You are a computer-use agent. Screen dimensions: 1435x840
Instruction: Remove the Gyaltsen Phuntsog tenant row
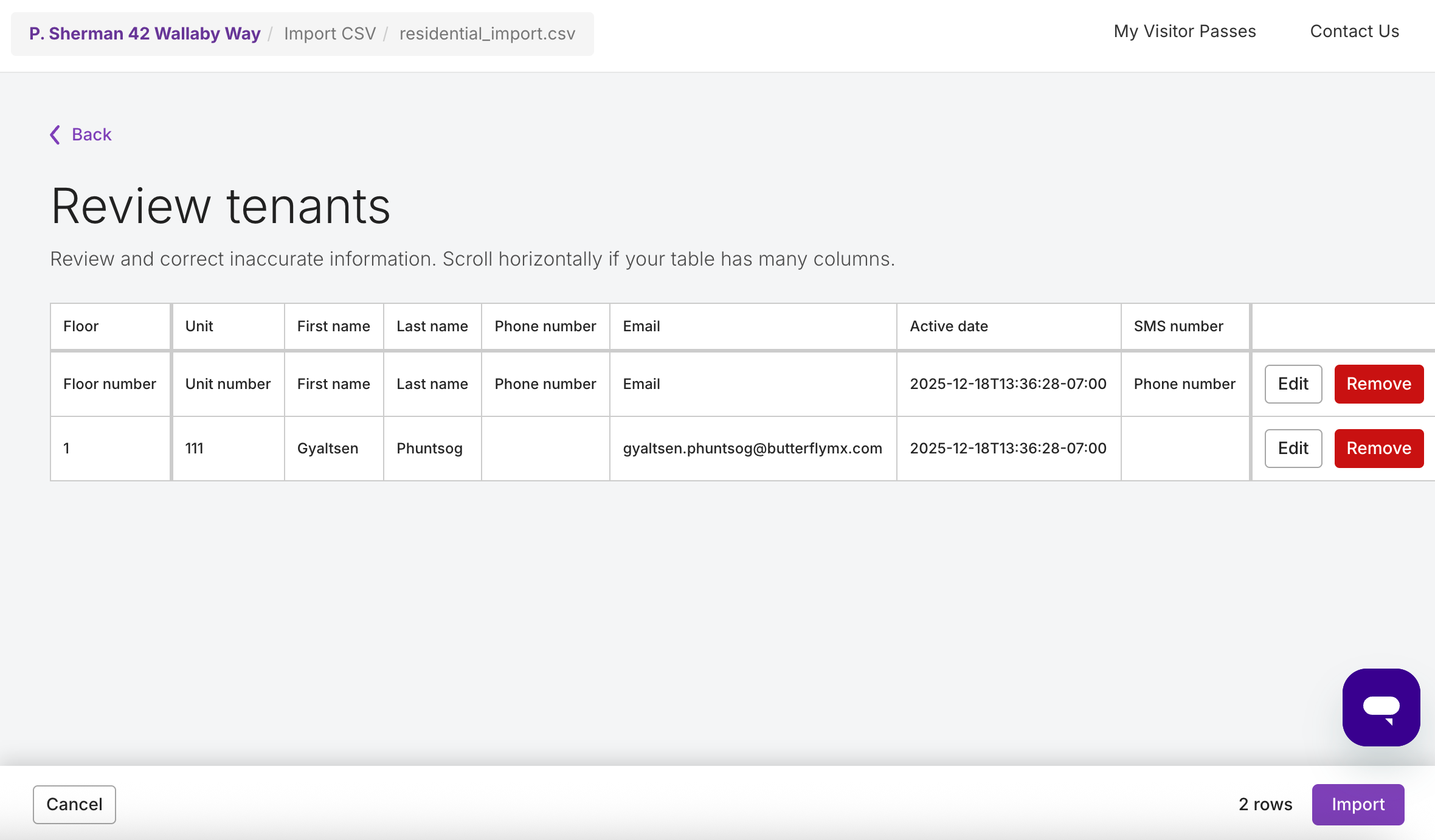click(1378, 449)
